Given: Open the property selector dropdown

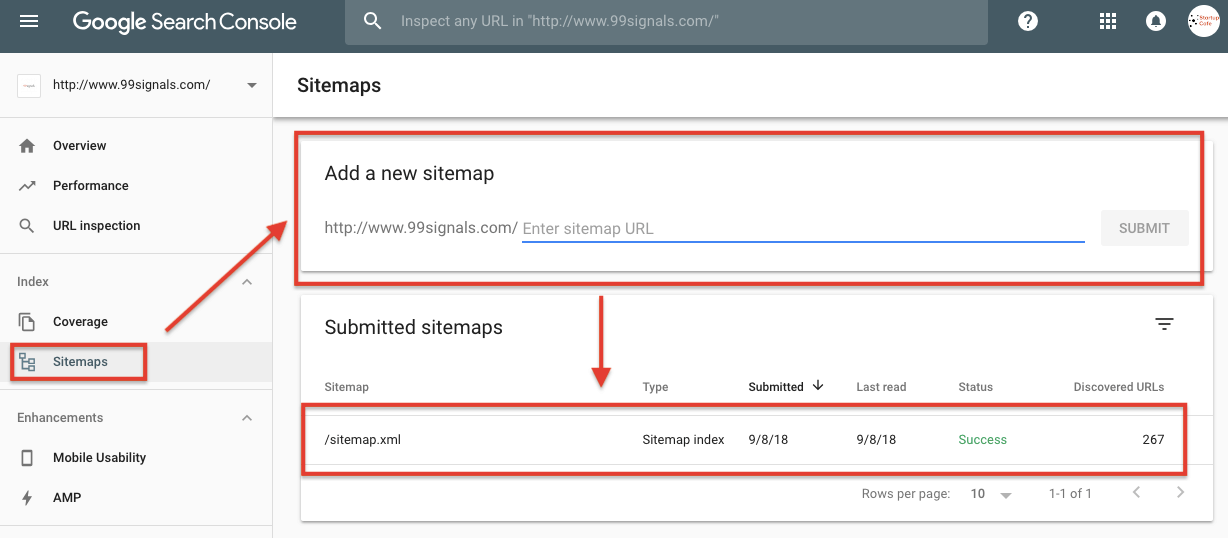Looking at the screenshot, I should [251, 85].
